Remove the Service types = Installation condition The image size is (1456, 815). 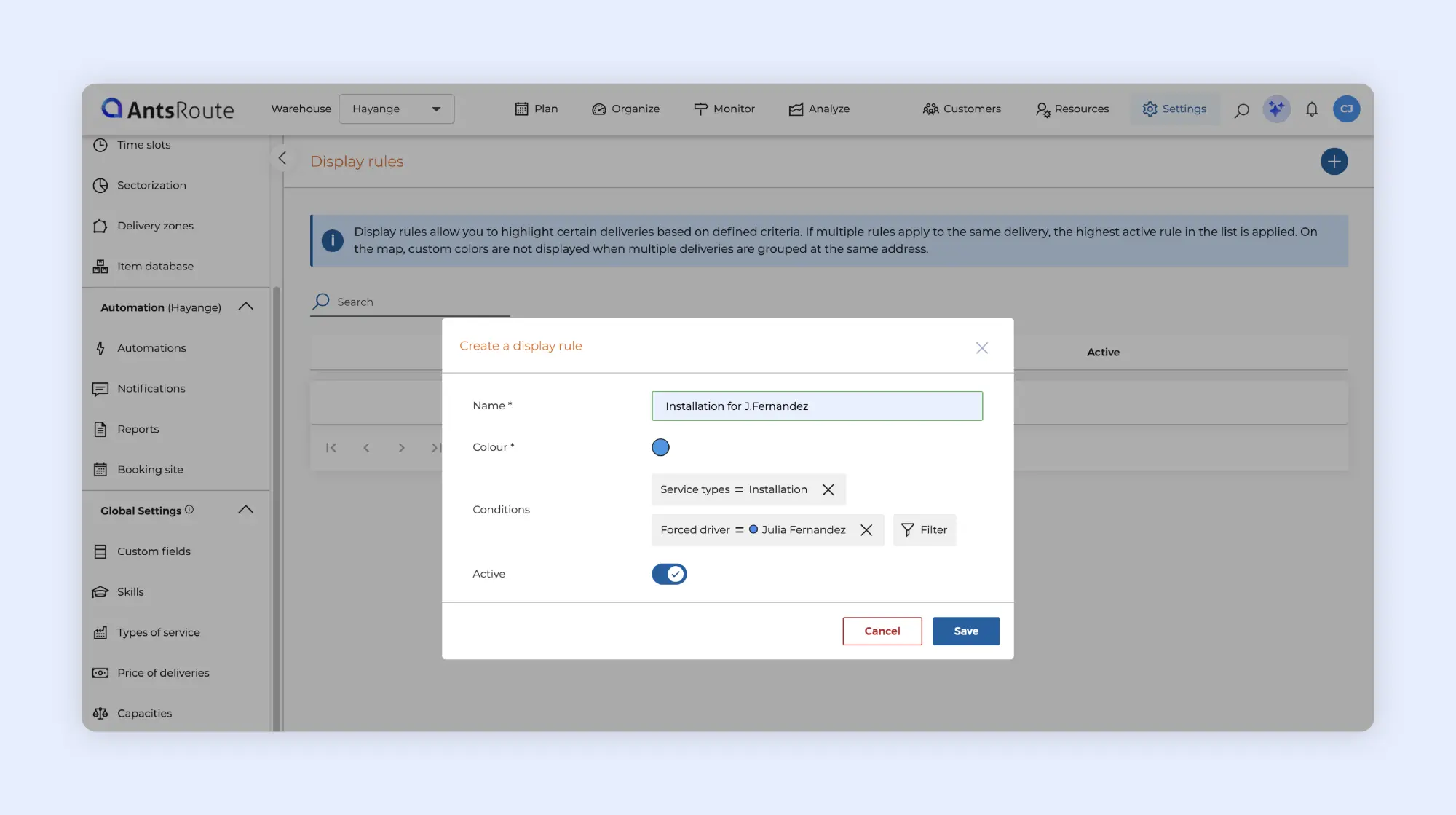point(828,489)
